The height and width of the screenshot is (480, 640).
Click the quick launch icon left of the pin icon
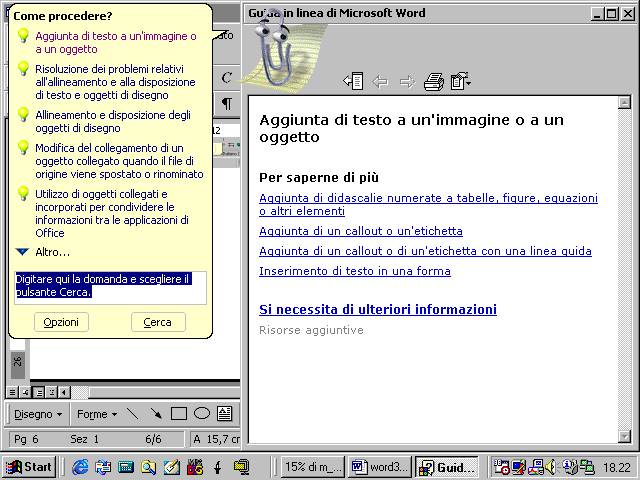pos(195,467)
